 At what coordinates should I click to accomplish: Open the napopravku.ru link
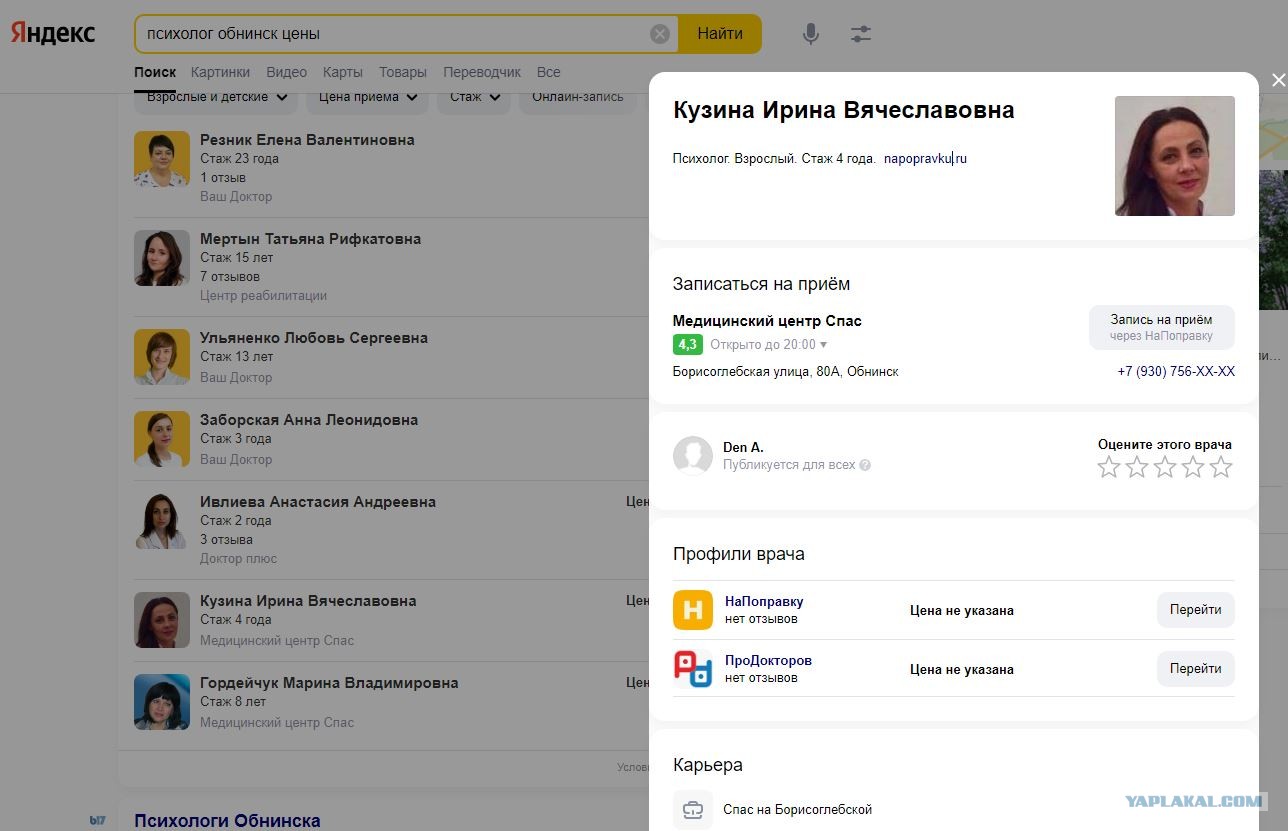click(925, 158)
